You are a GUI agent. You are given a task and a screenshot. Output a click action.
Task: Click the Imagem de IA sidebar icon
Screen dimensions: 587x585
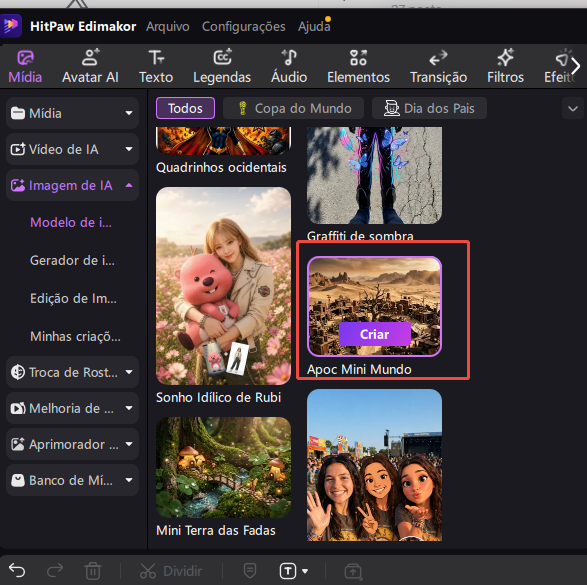(18, 185)
